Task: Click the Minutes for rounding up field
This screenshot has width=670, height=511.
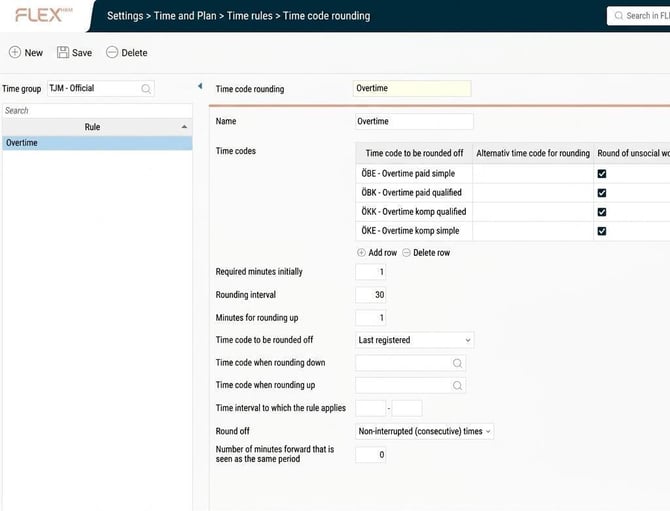Action: click(x=370, y=318)
